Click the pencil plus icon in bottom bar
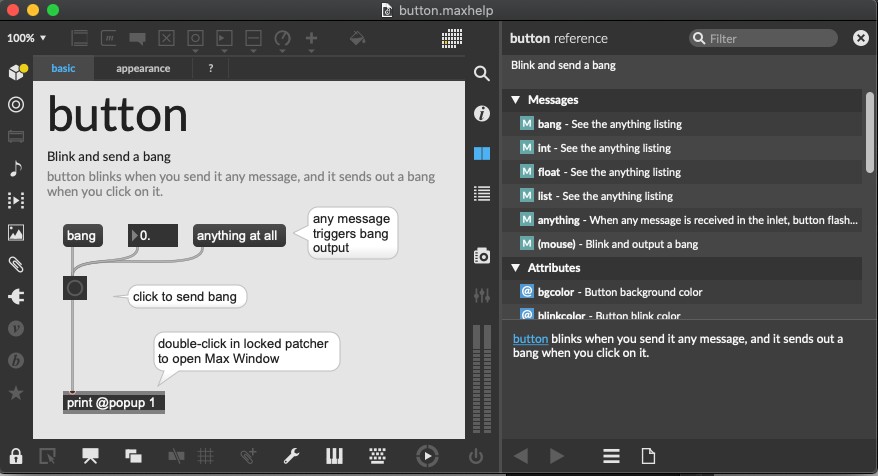This screenshot has height=476, width=878. 248,456
